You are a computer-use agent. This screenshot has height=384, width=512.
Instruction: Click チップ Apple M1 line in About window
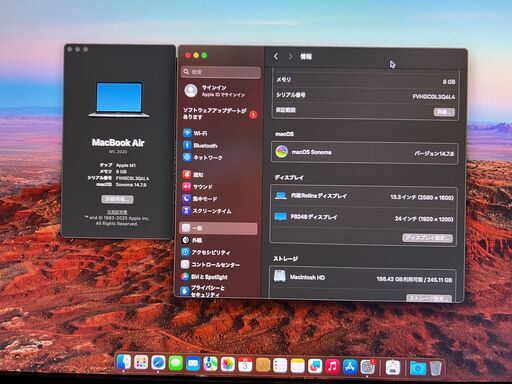click(118, 165)
